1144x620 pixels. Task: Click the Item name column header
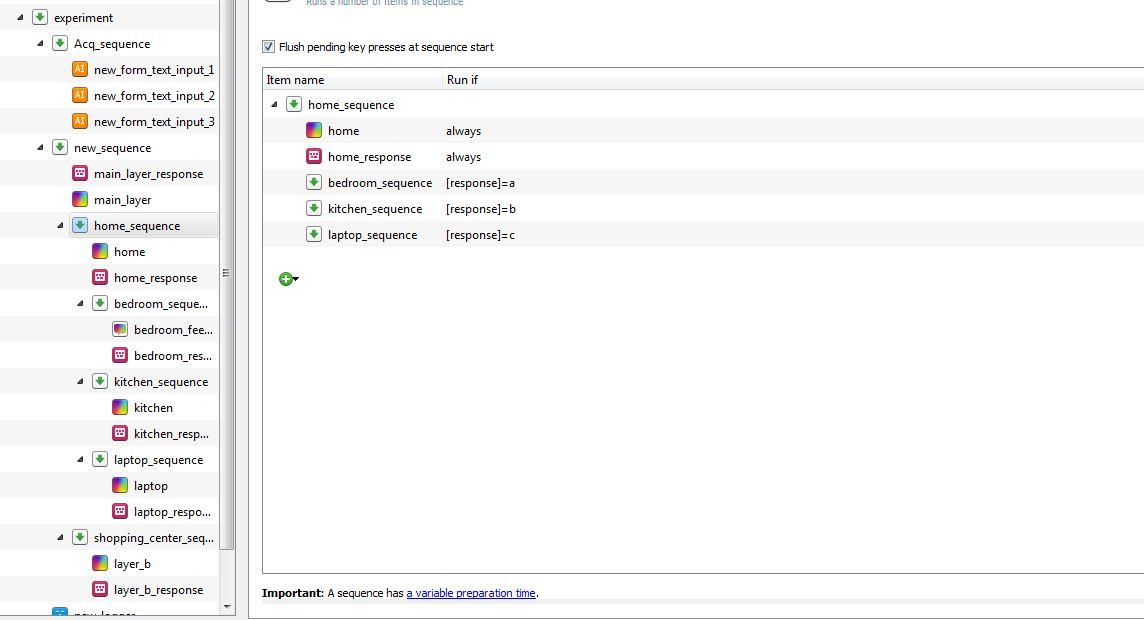pyautogui.click(x=352, y=80)
